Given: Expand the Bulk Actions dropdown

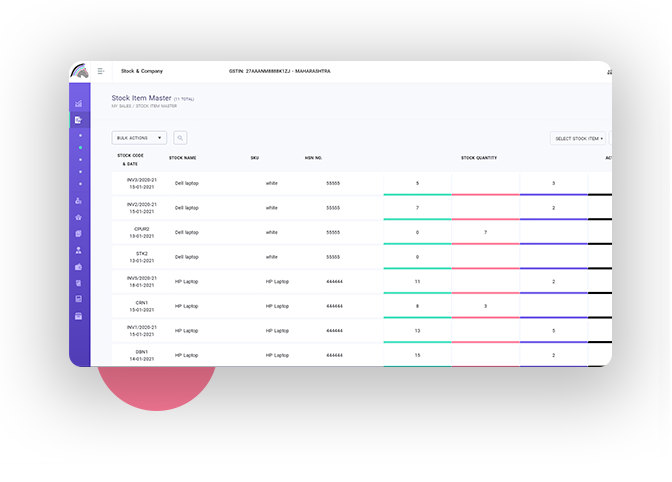Looking at the screenshot, I should click(x=139, y=138).
